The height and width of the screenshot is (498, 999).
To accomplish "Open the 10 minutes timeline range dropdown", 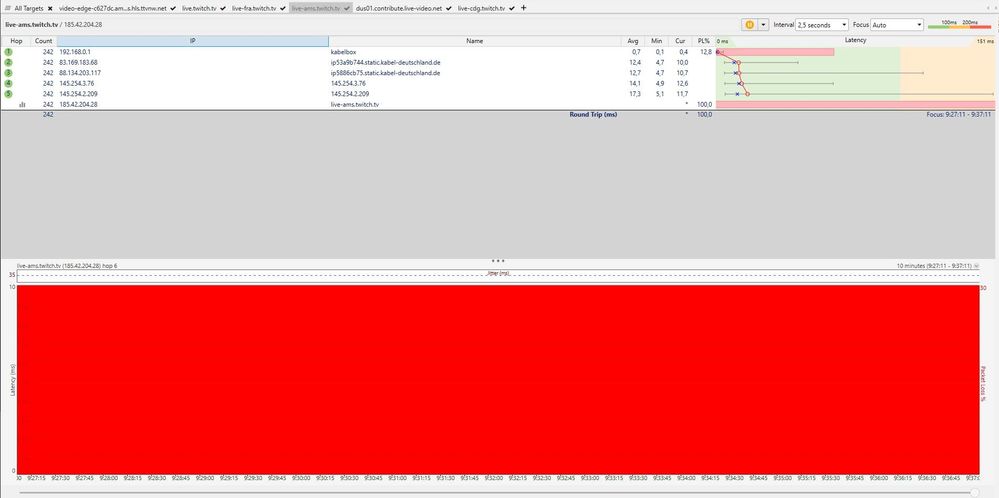I will click(x=977, y=266).
